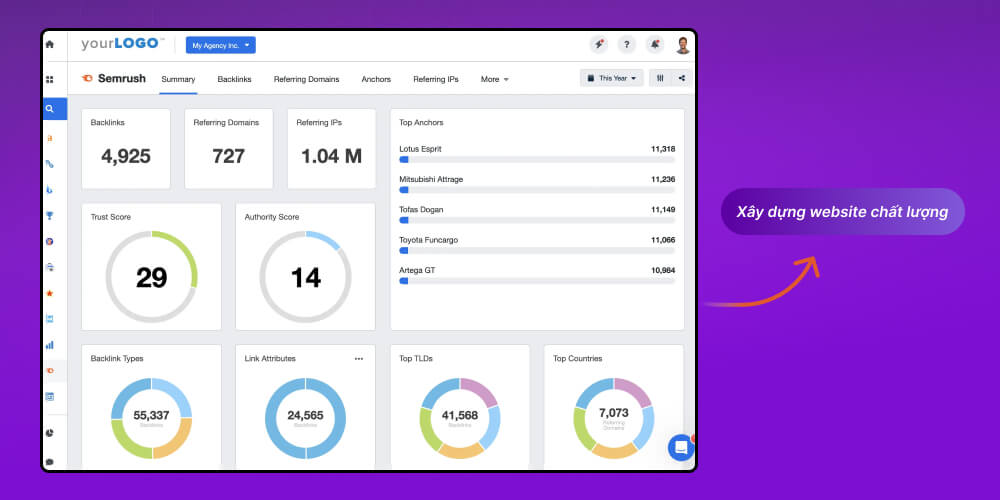1000x500 pixels.
Task: Expand the This Year date range dropdown
Action: (x=612, y=78)
